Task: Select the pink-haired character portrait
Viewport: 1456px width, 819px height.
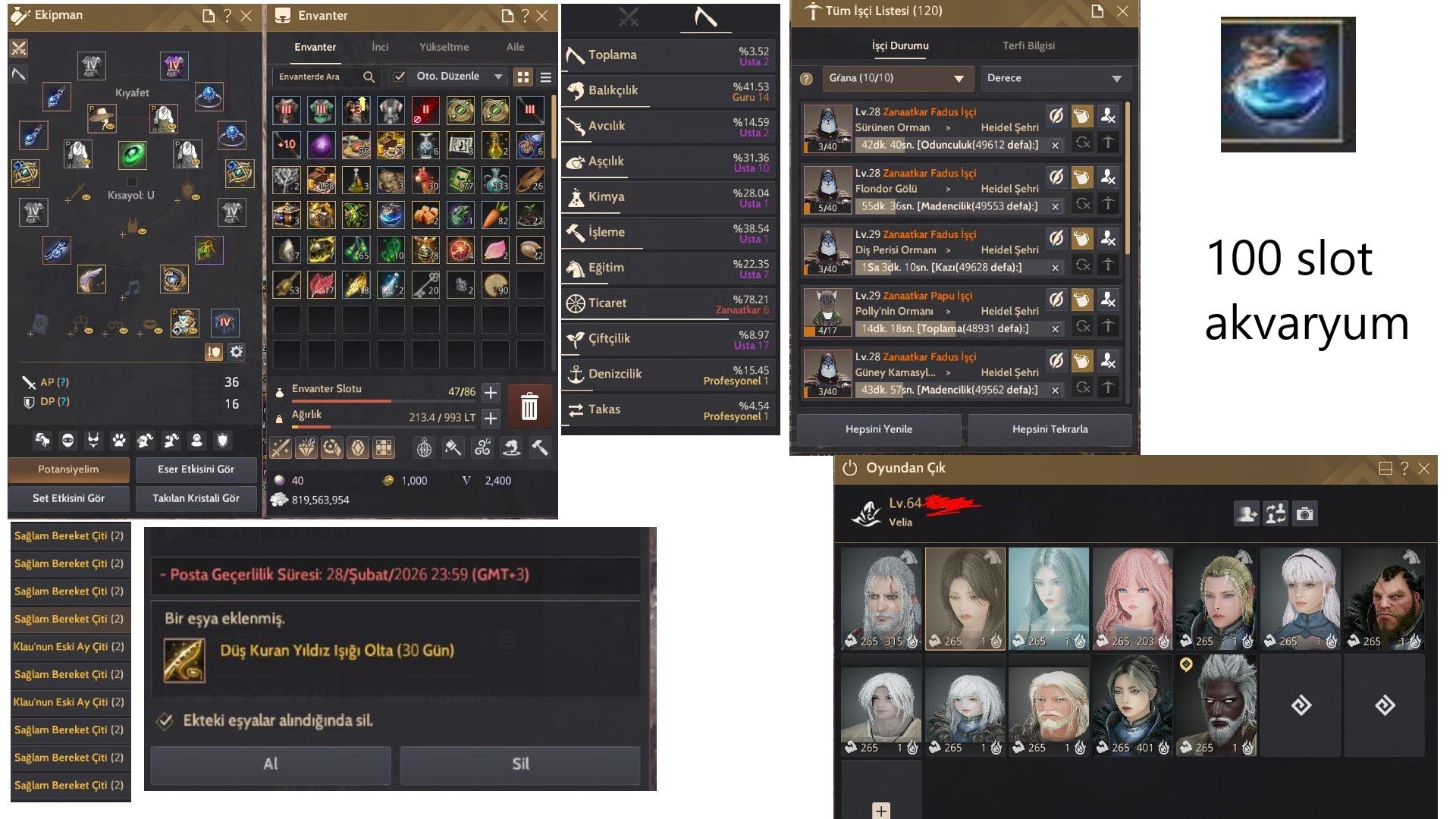Action: pyautogui.click(x=1133, y=599)
